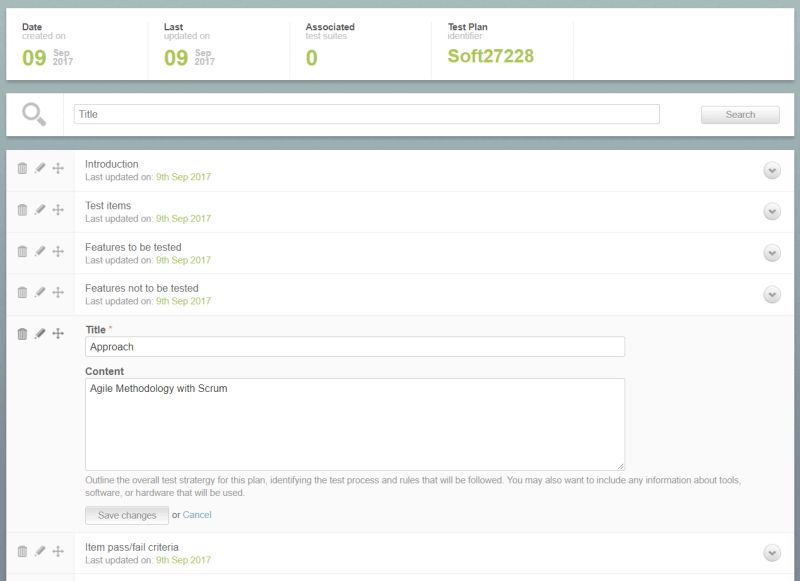Click the magnifying glass search icon
800x581 pixels.
[x=32, y=113]
